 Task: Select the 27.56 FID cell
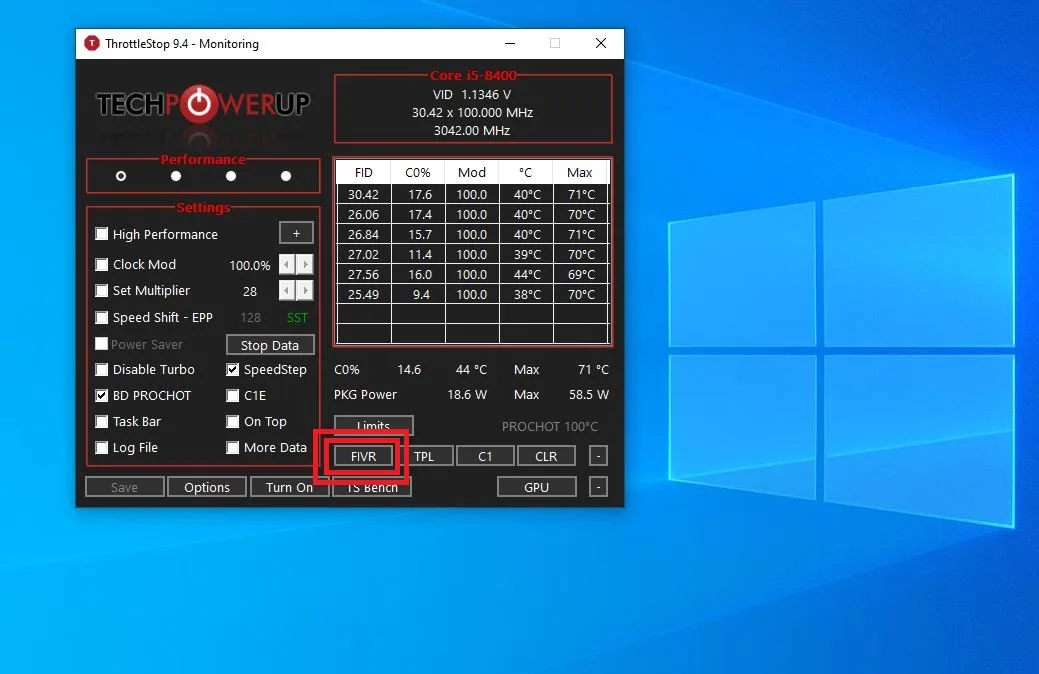coord(364,274)
